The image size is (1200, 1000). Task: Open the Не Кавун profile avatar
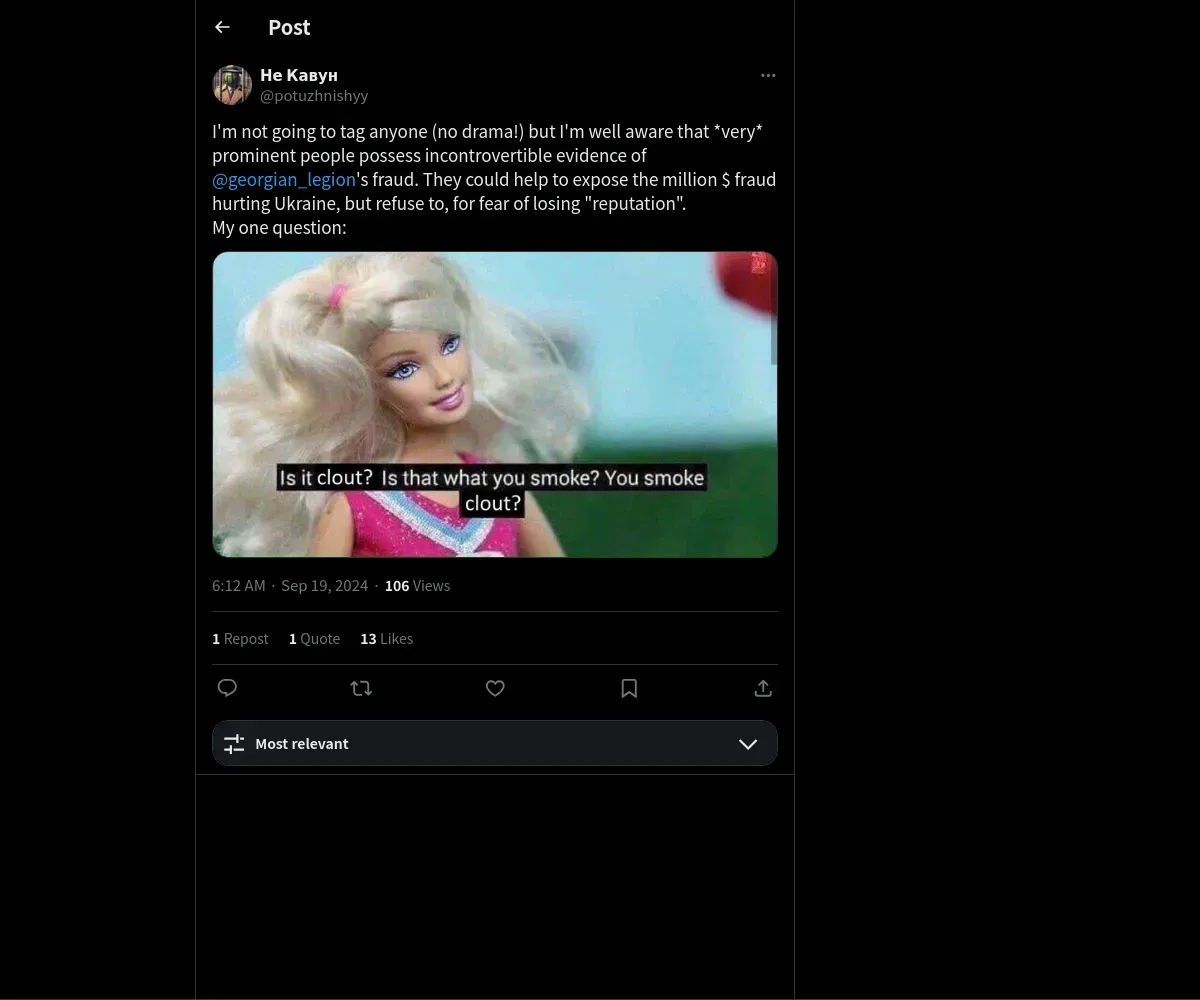point(232,85)
